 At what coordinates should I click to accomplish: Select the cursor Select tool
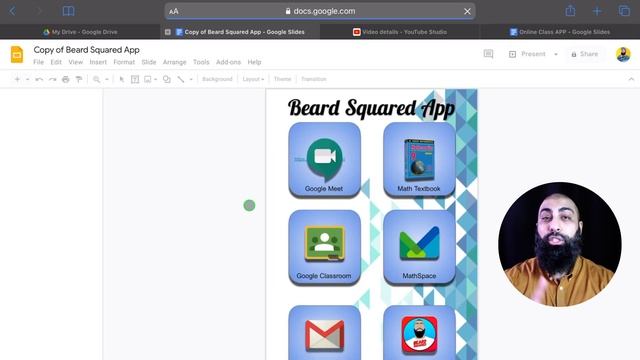121,79
